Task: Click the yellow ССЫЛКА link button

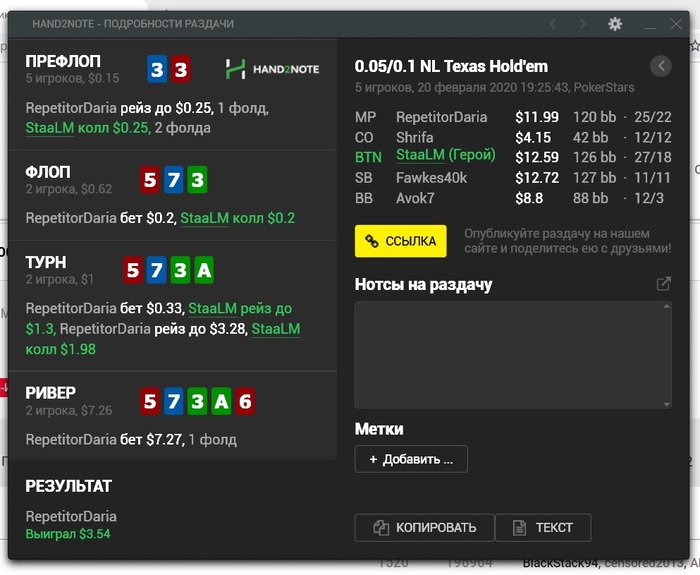Action: (400, 241)
